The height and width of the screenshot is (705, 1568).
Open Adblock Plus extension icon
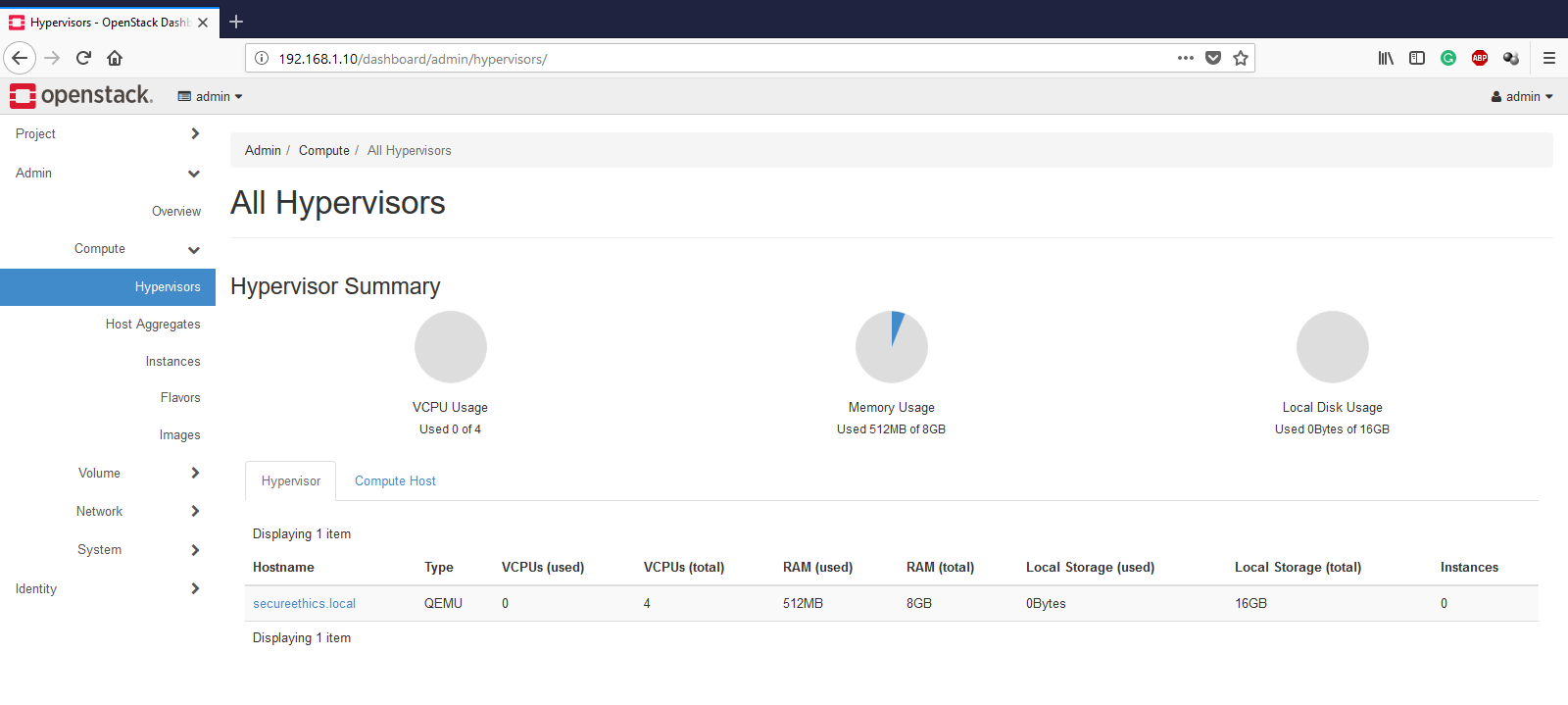(1480, 58)
